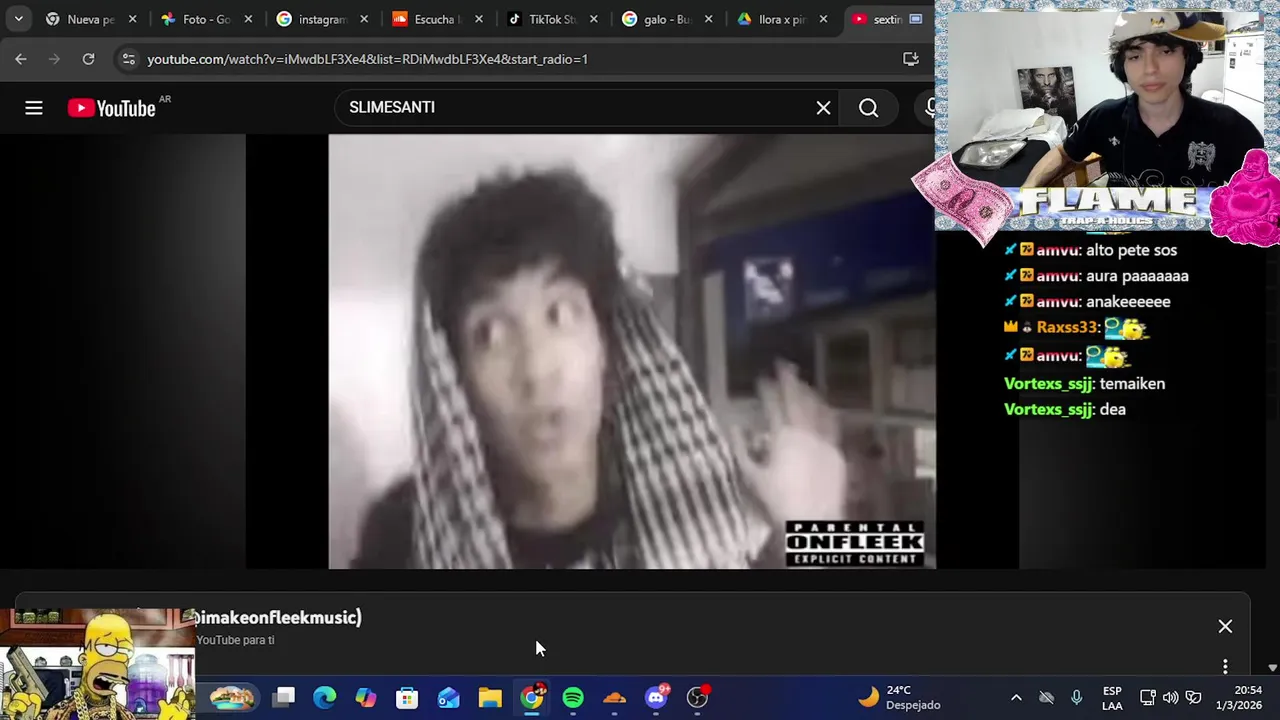Click chat message "alto pete sos"
This screenshot has height=720, width=1280.
1131,250
